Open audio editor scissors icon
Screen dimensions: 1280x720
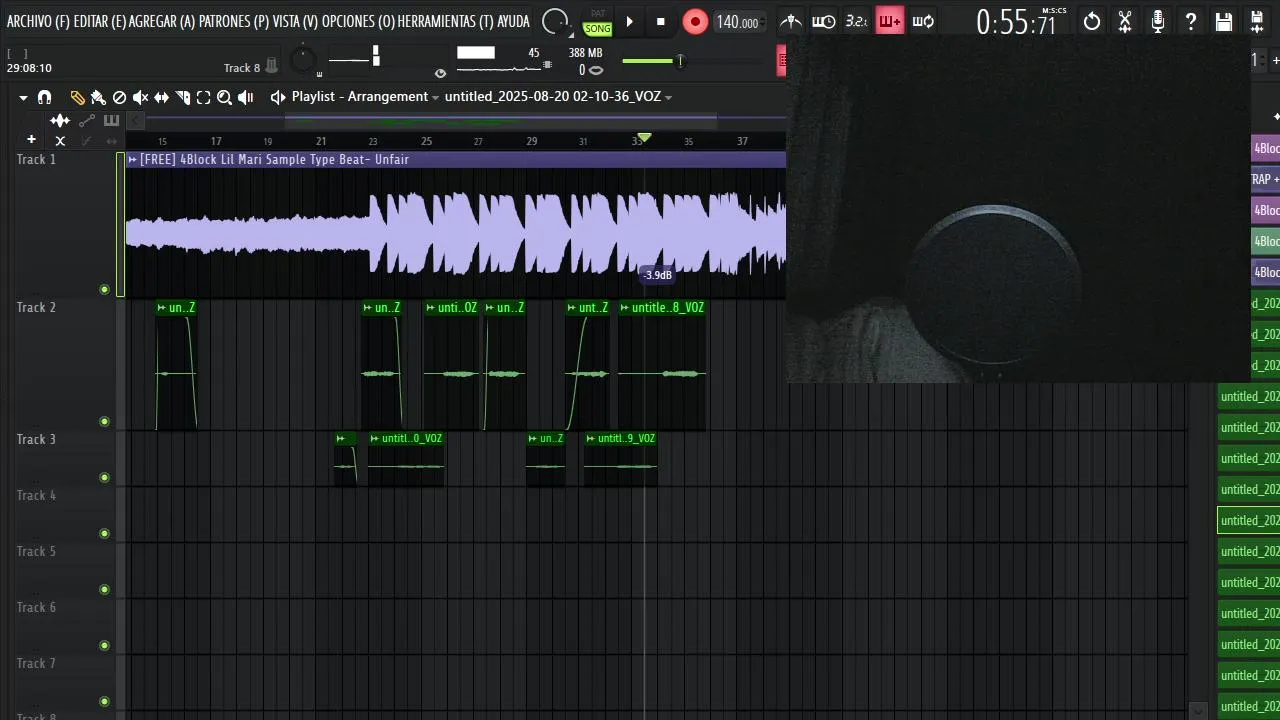pyautogui.click(x=1125, y=21)
